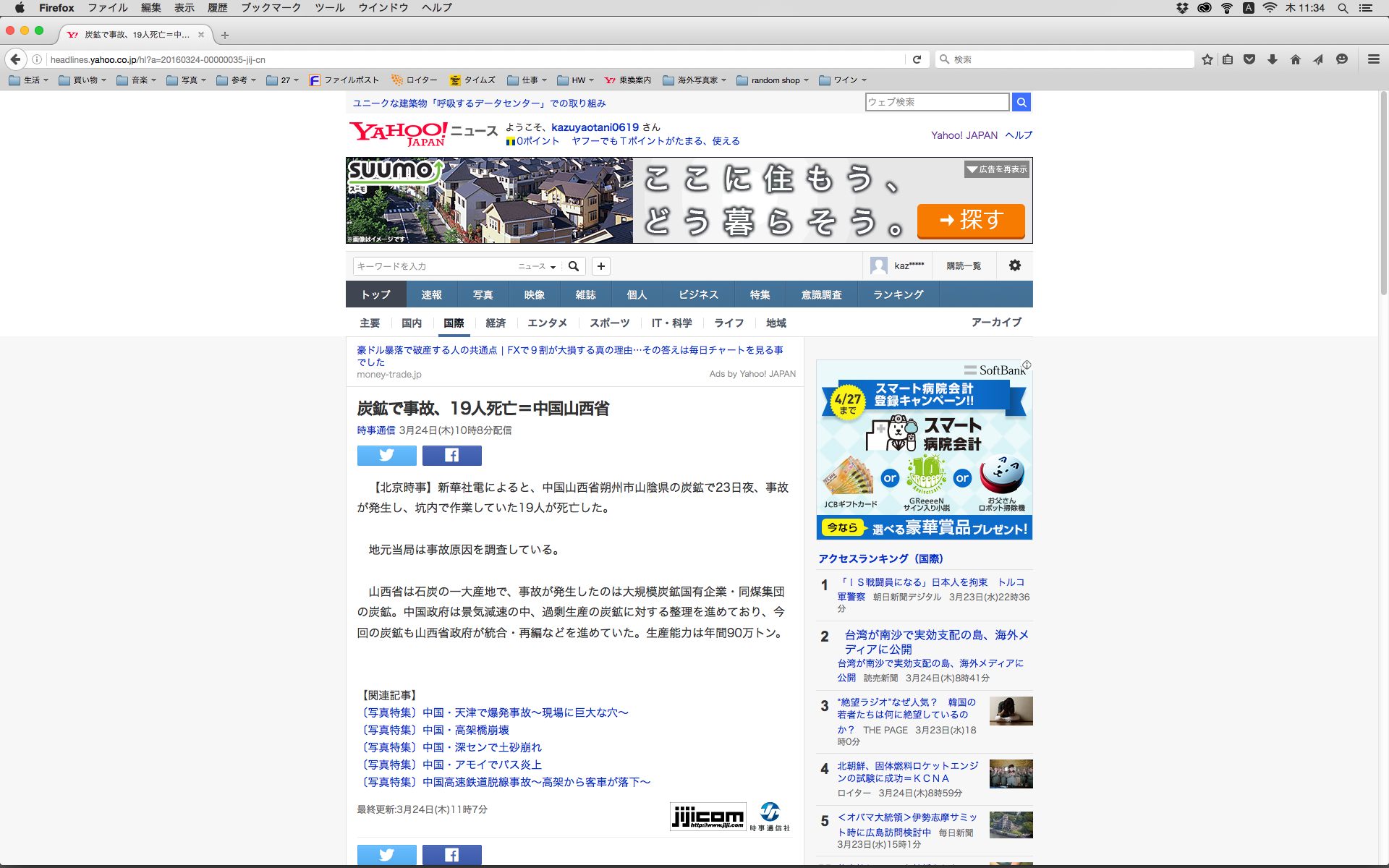Open the downloads arrow icon
This screenshot has height=868, width=1389.
[1273, 59]
